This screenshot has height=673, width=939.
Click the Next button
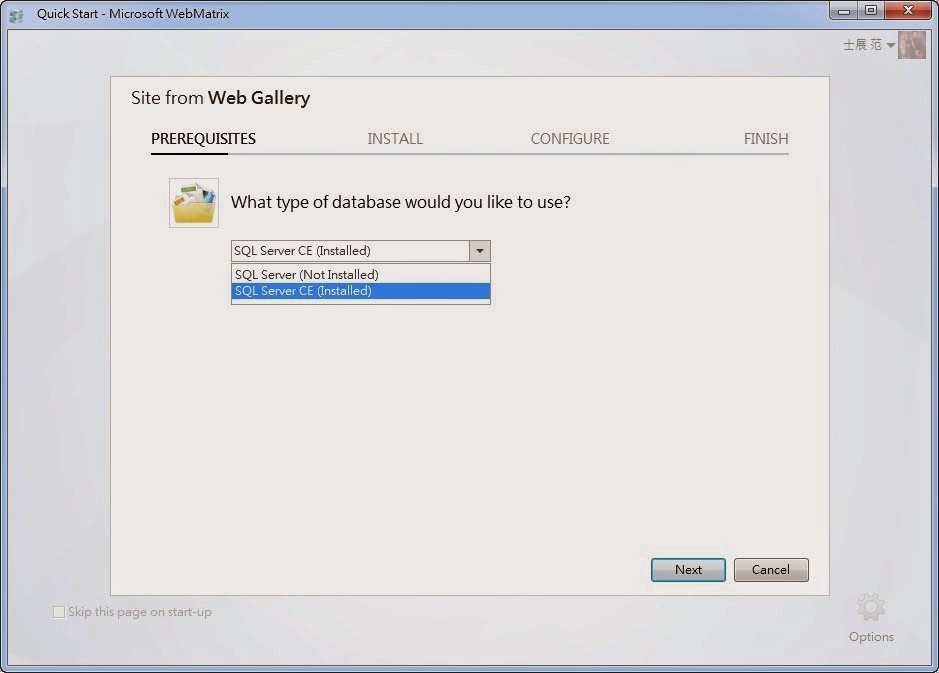click(x=688, y=570)
